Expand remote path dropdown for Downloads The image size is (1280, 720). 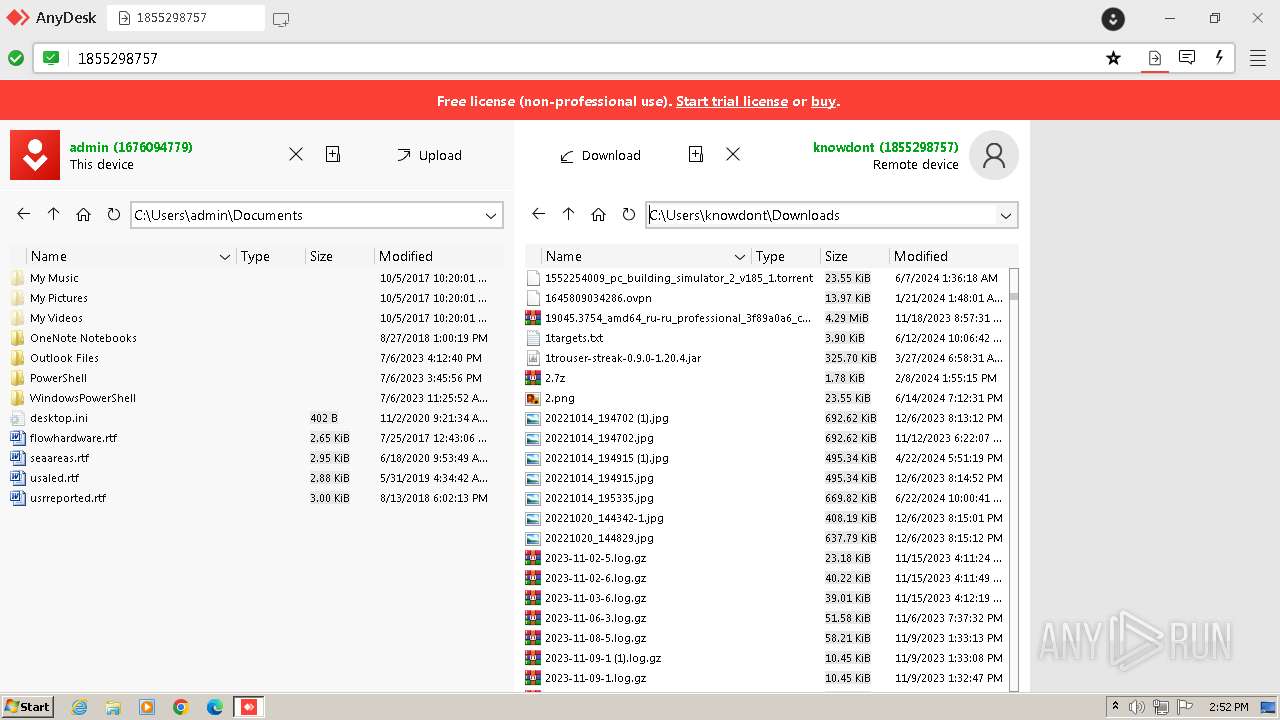point(1006,215)
